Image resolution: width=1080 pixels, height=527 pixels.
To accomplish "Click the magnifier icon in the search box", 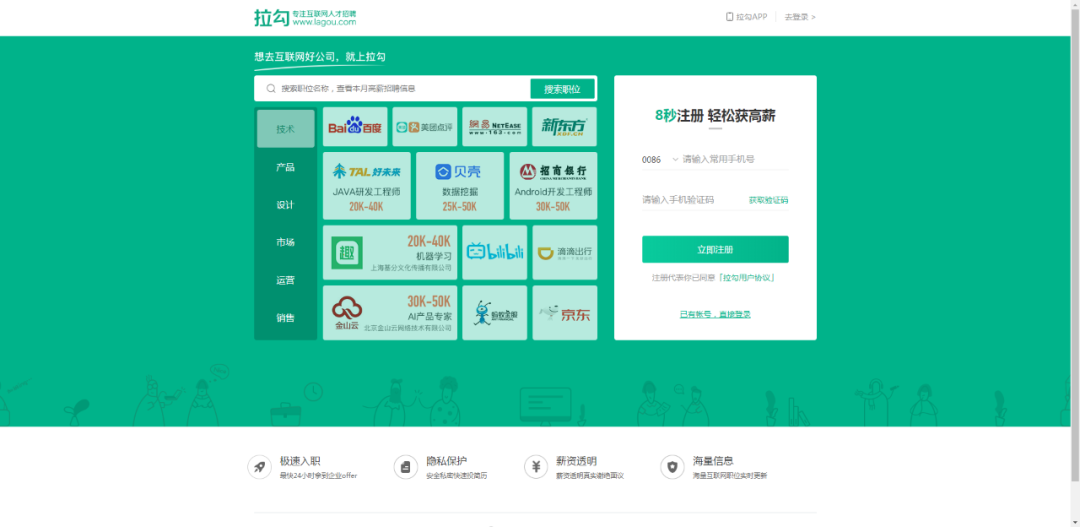I will 271,88.
